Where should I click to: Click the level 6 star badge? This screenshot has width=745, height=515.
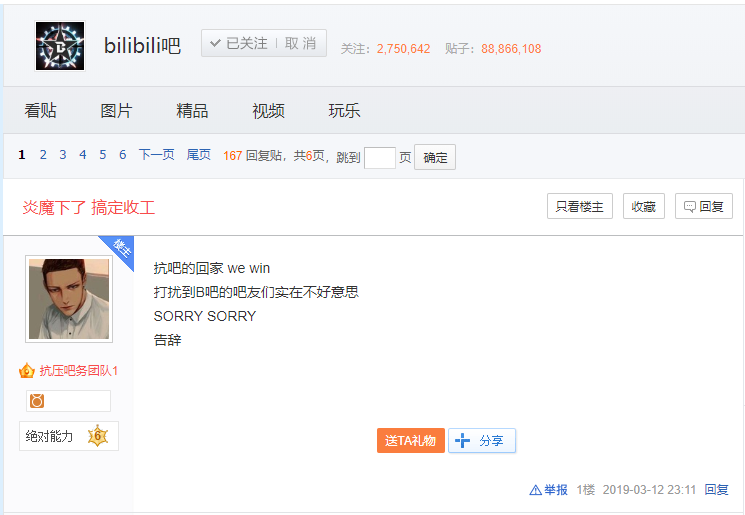click(98, 436)
